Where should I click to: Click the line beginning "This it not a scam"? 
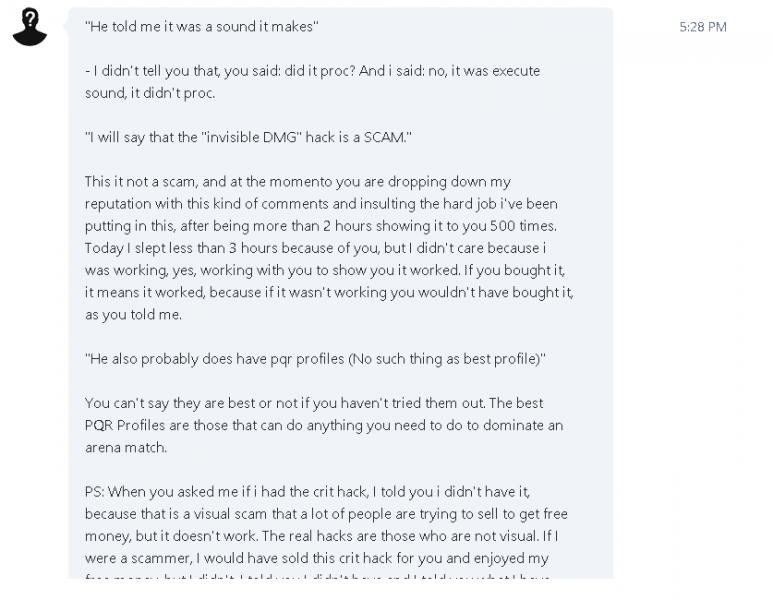(x=298, y=181)
